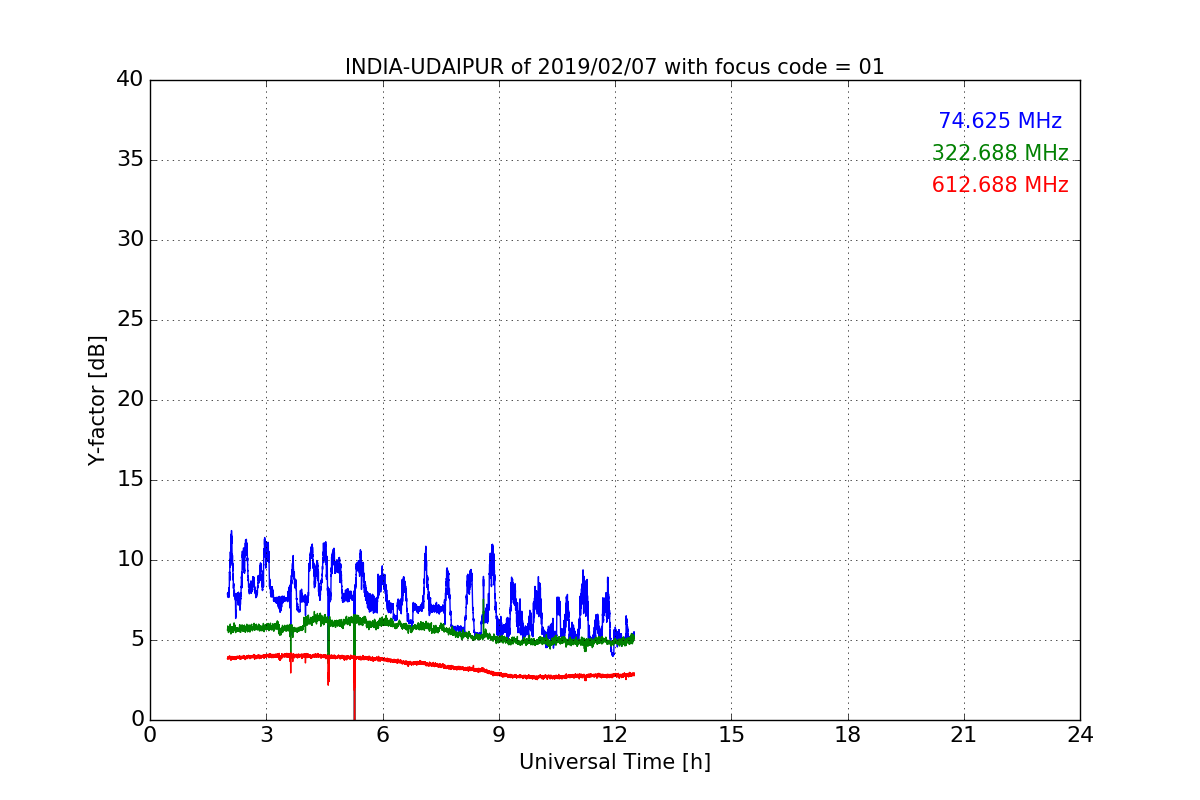Screen dimensions: 1200x800
Task: Click the x-axis tick label 6
Action: [x=382, y=735]
